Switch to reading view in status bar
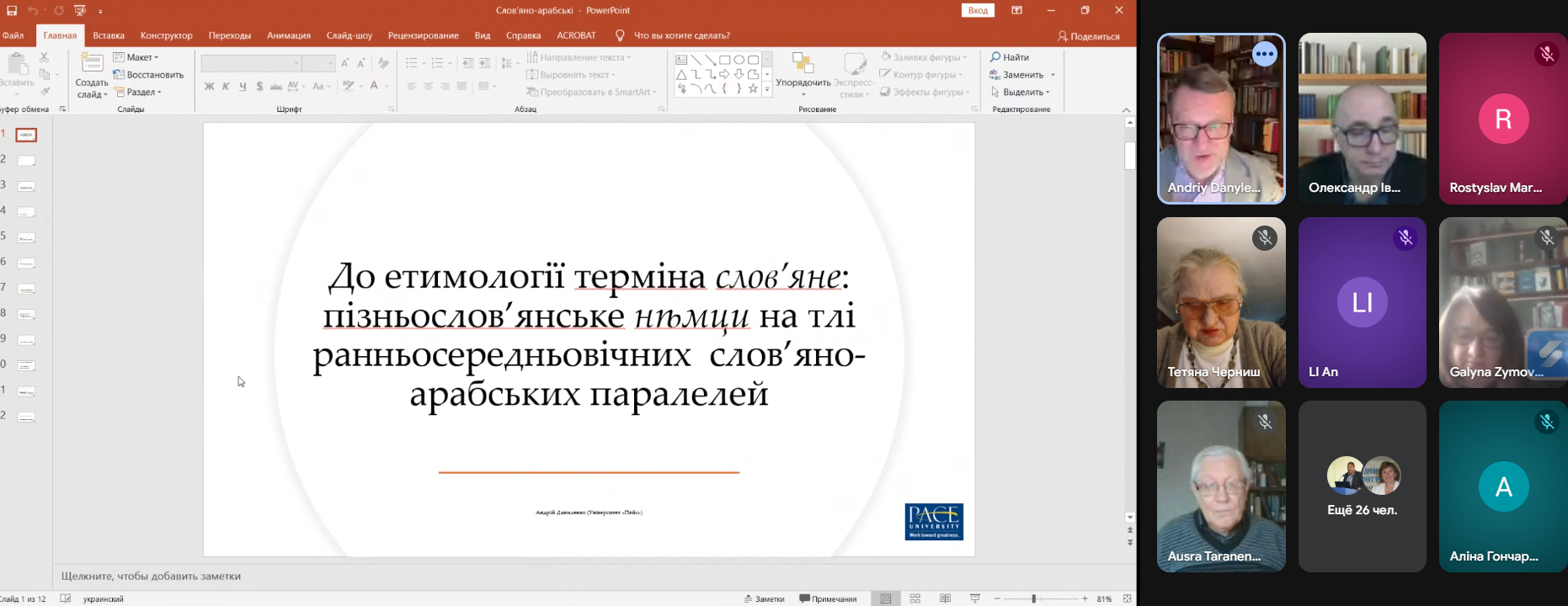Image resolution: width=1568 pixels, height=606 pixels. tap(945, 598)
